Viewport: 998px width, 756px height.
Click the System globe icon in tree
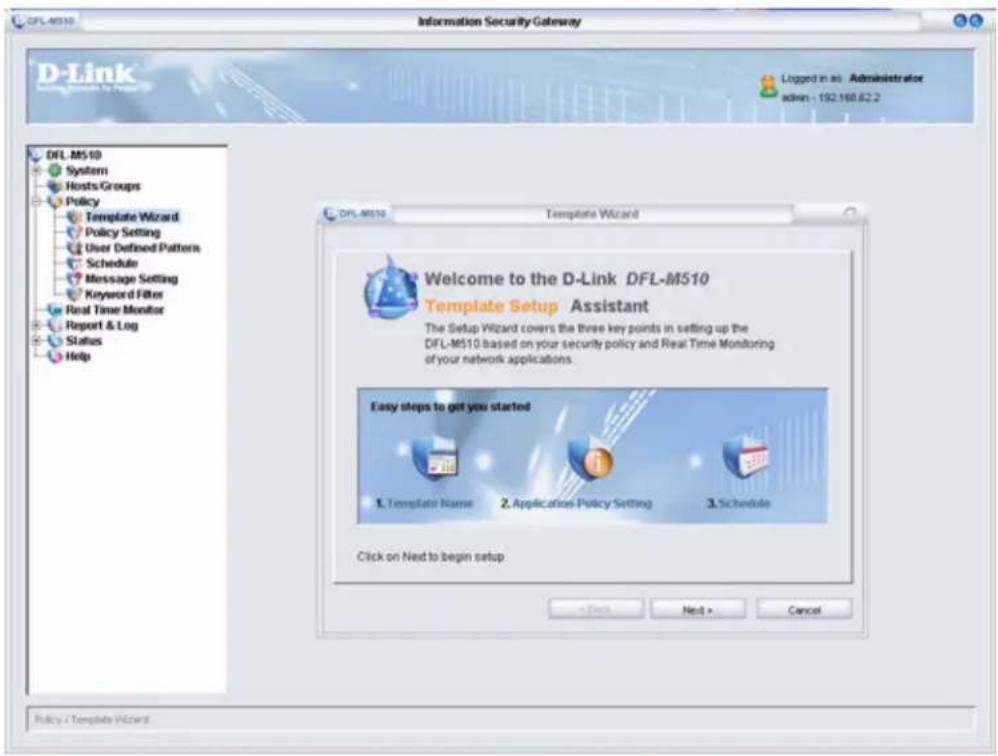55,171
